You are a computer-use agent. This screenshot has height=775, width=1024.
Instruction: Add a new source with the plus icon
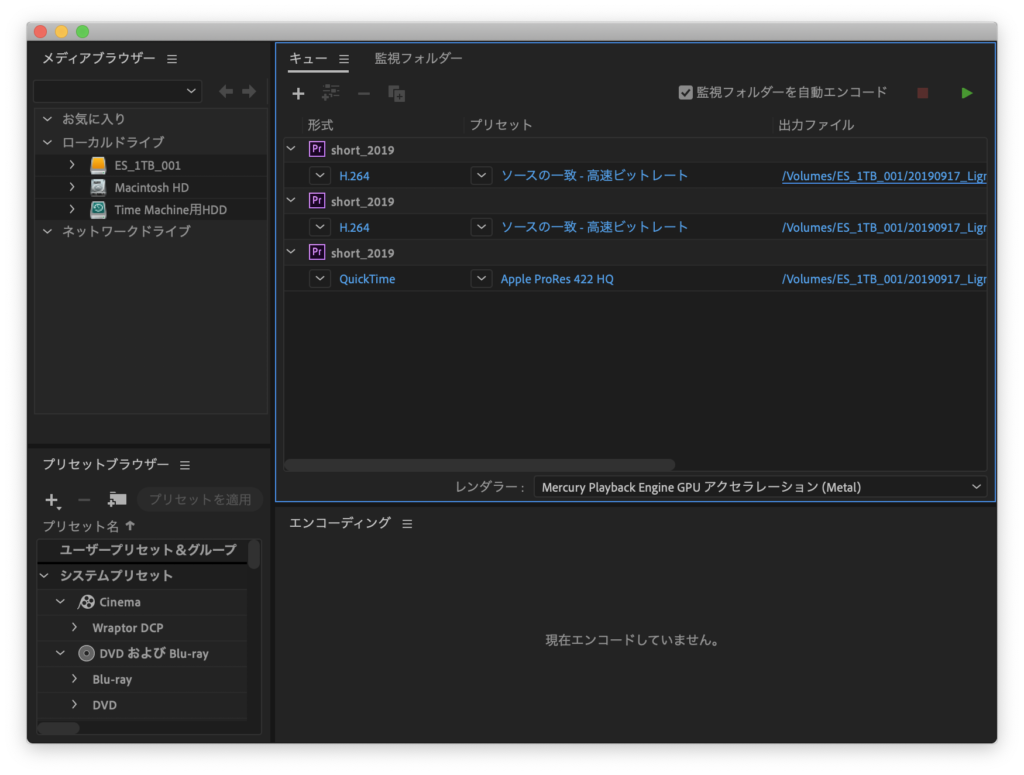point(298,92)
